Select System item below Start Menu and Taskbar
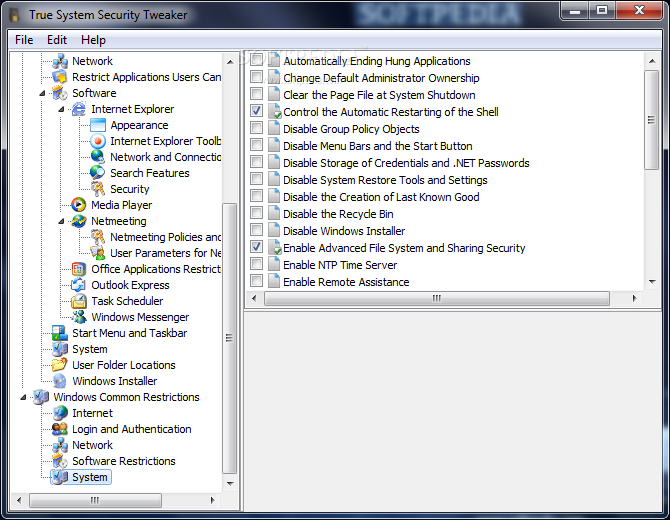 point(90,350)
